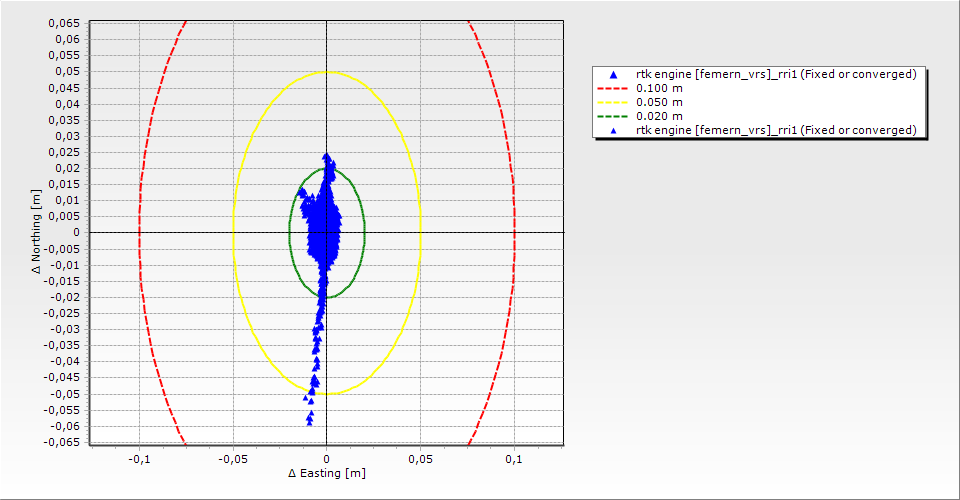Click the lowest blue triangle data point
Image resolution: width=960 pixels, height=500 pixels.
[x=310, y=423]
